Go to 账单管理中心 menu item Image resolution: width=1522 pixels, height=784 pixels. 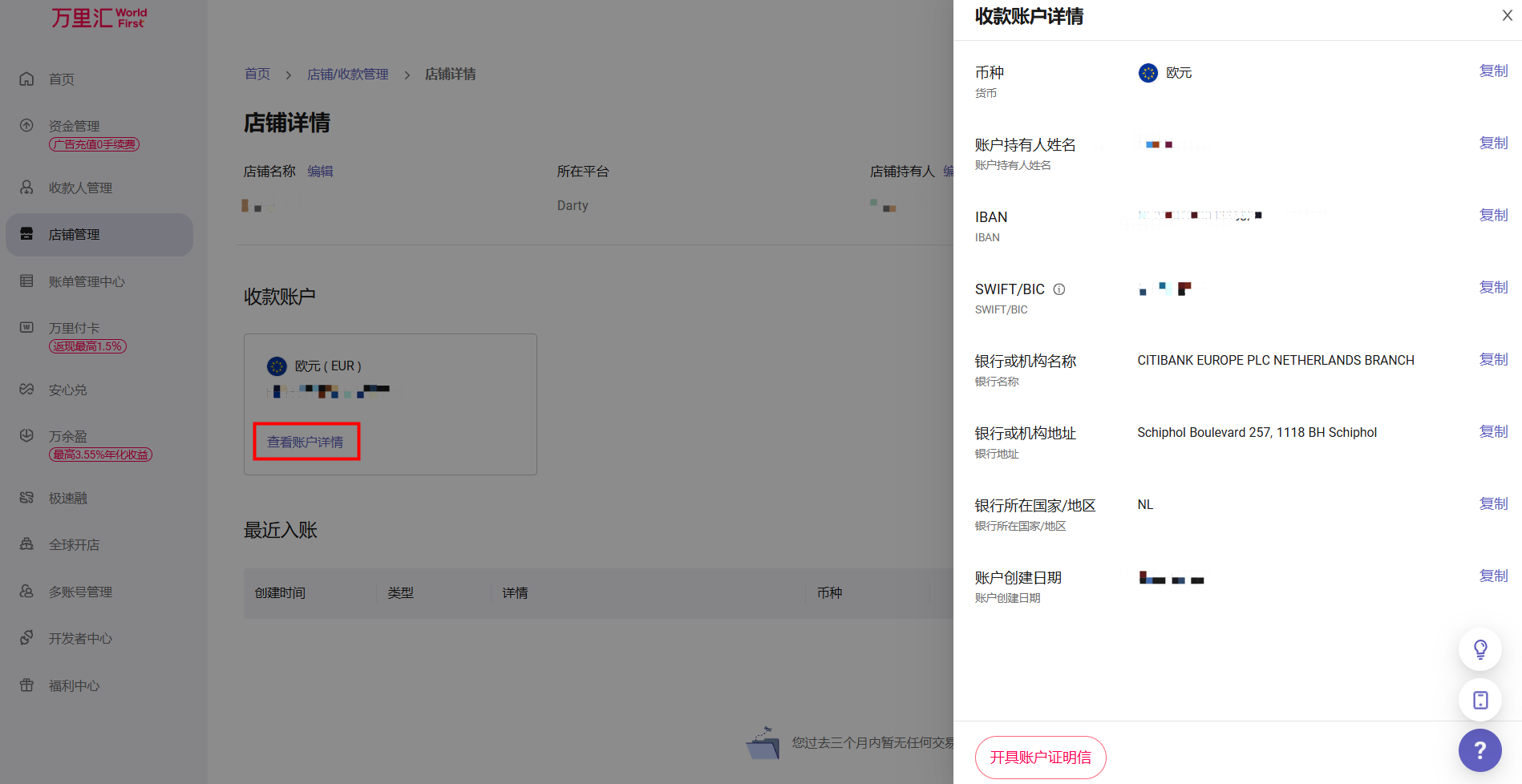[87, 281]
